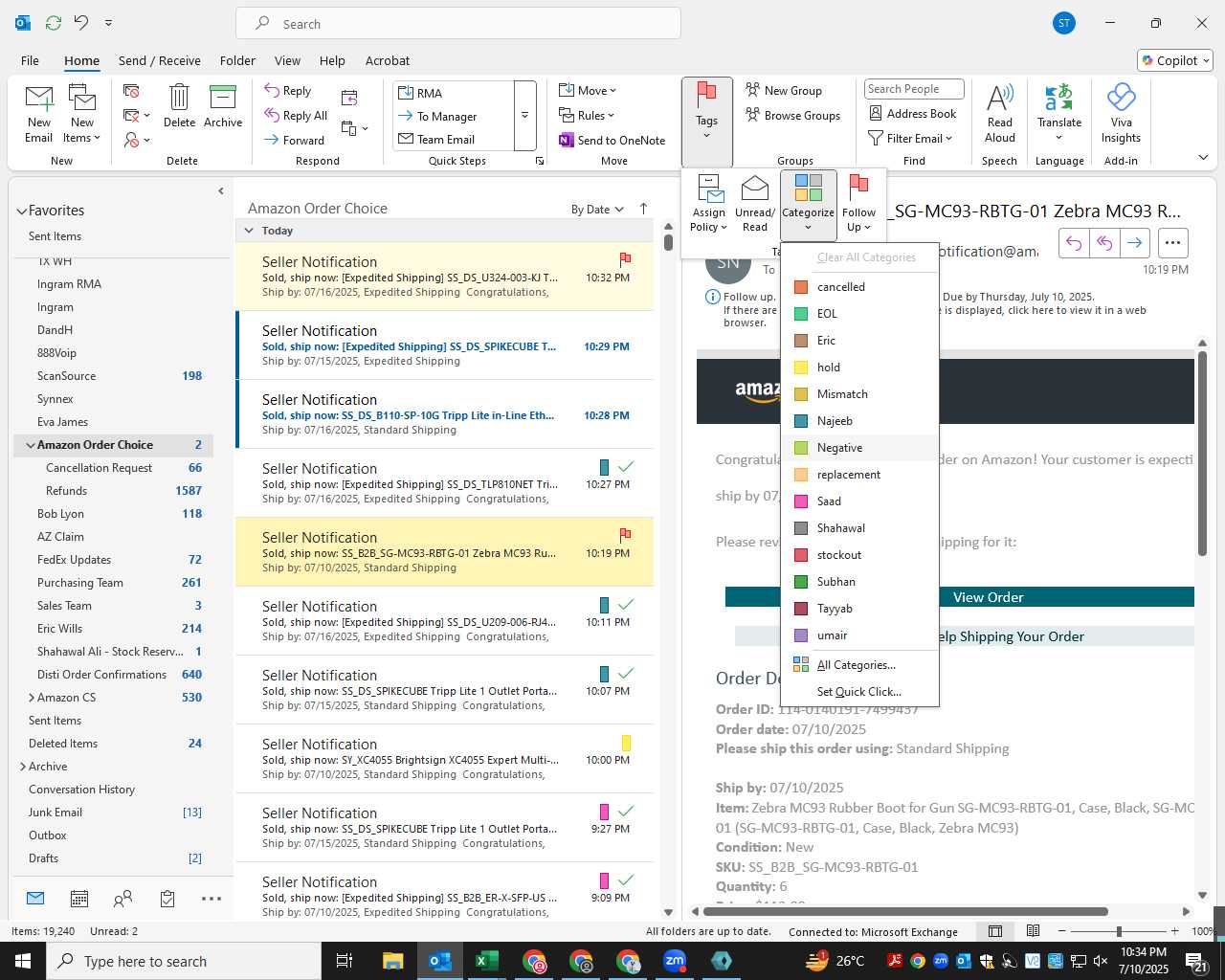
Task: Click the Copilot button
Action: pyautogui.click(x=1176, y=60)
